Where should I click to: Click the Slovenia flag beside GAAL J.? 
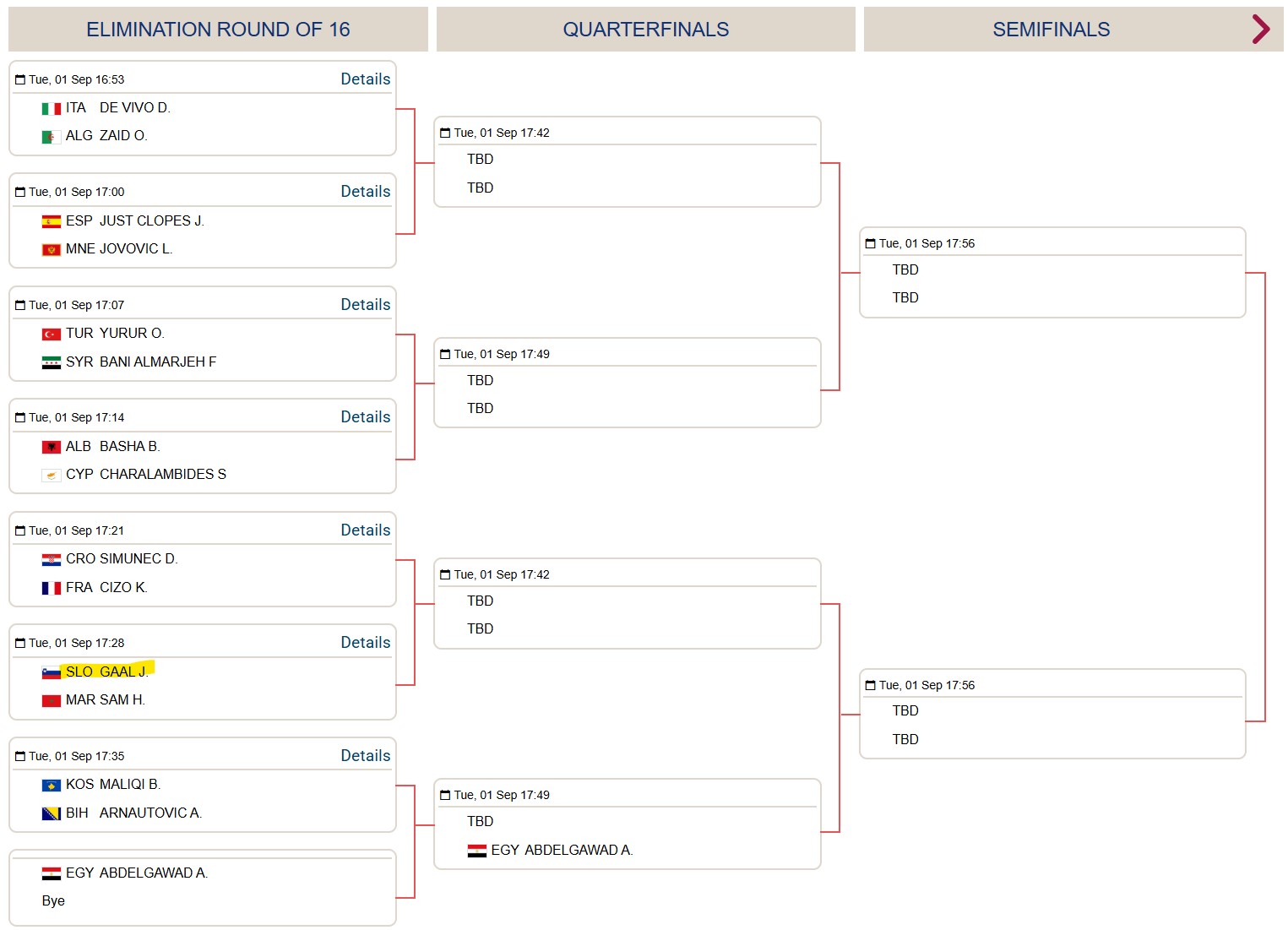click(x=52, y=672)
